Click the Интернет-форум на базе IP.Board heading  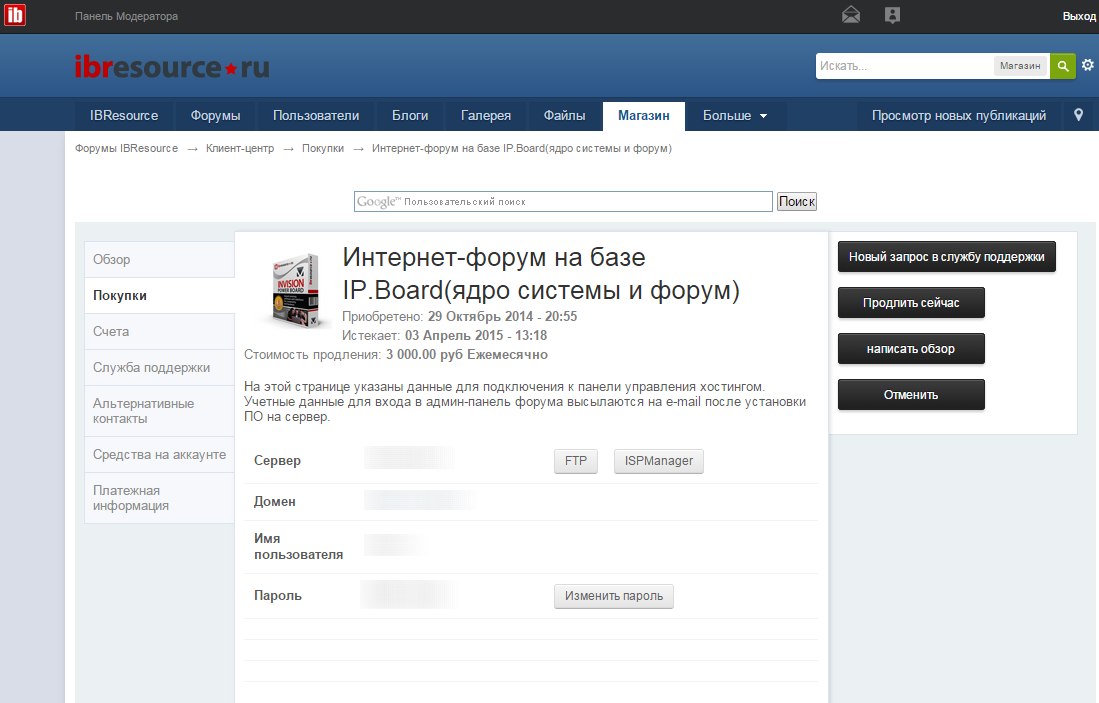[541, 273]
